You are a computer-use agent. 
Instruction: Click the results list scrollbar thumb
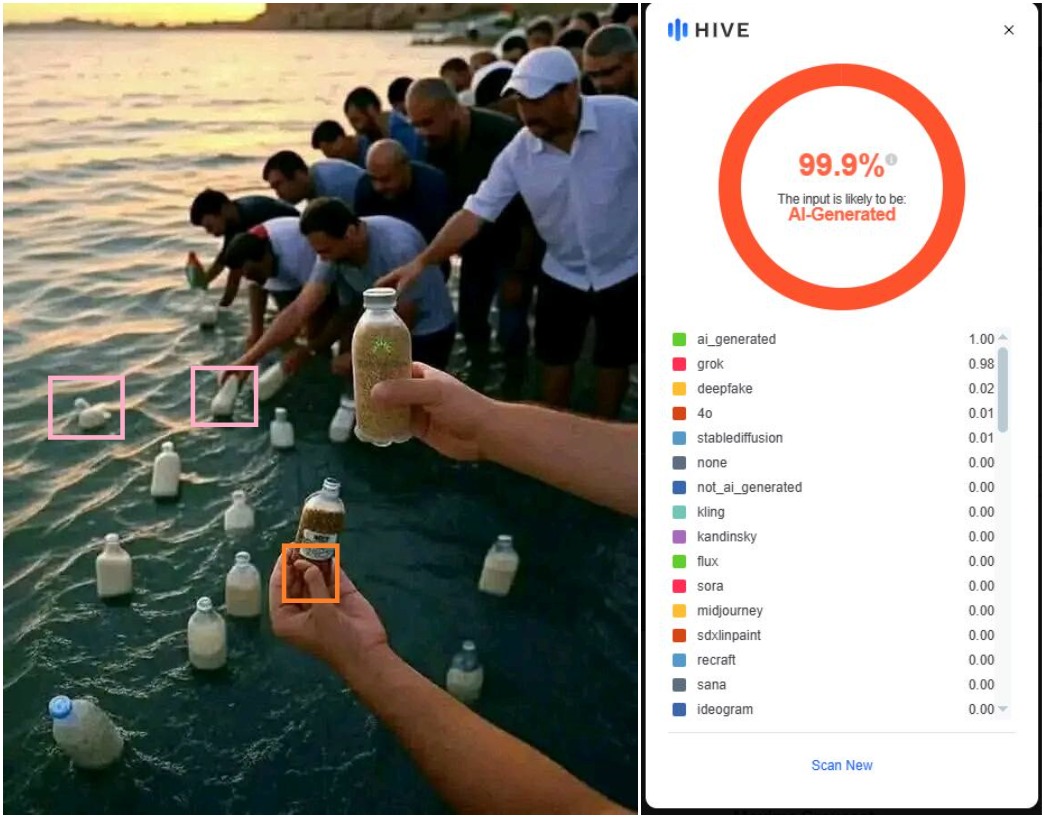point(1003,390)
